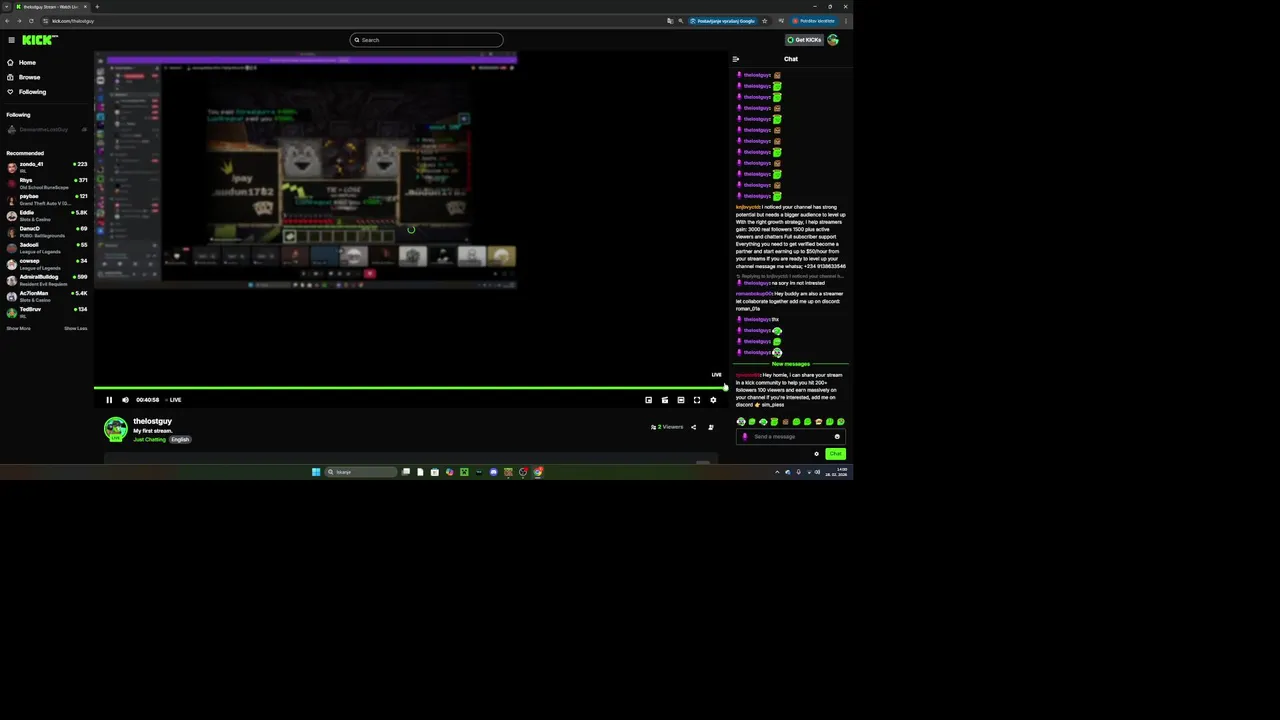Focus the Kick search box
Screen dimensions: 1280x720
[426, 40]
